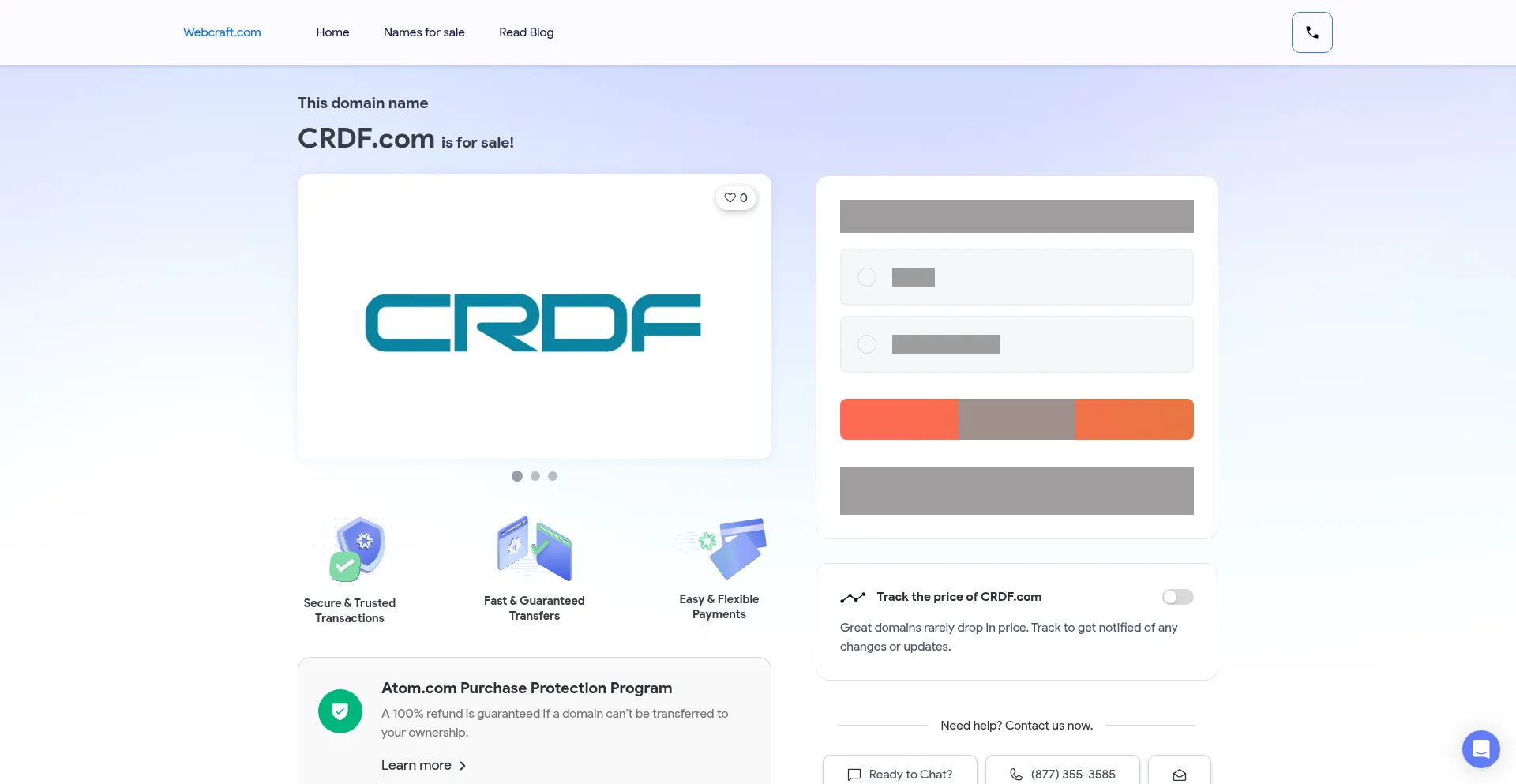Like the domain with heart icon

click(735, 198)
